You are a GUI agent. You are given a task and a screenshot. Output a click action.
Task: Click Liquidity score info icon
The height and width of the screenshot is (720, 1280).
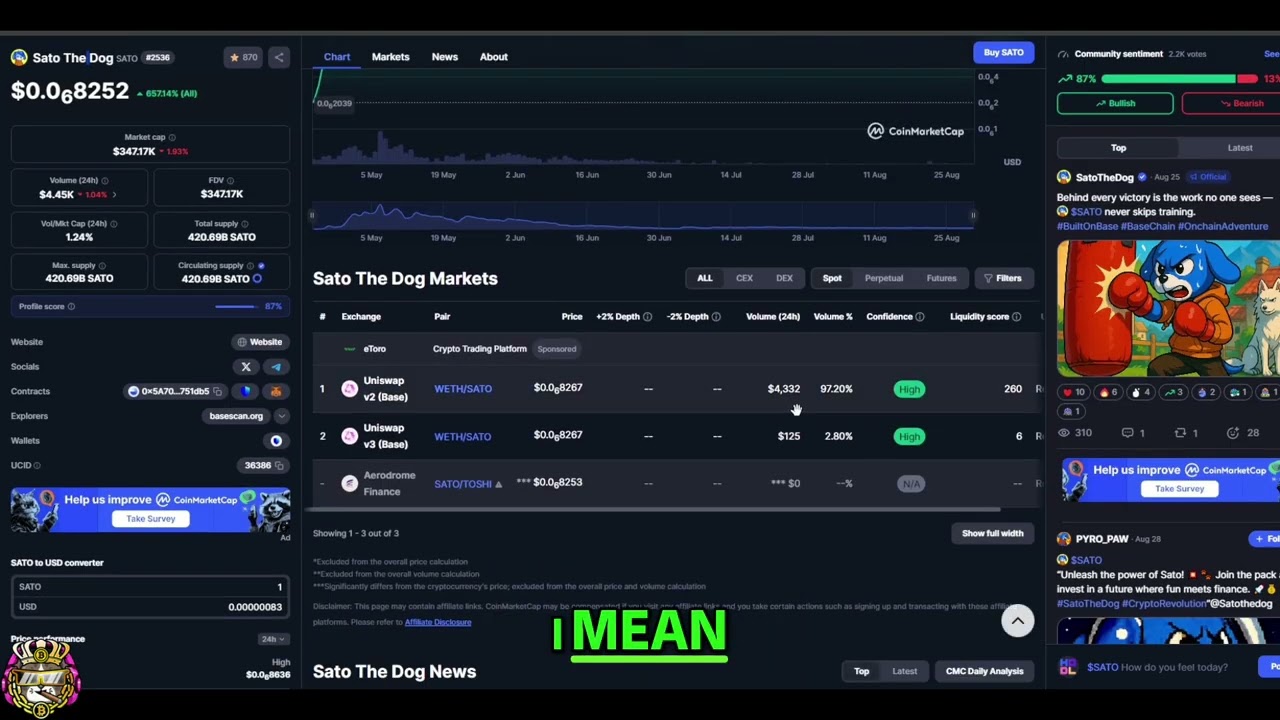1016,317
